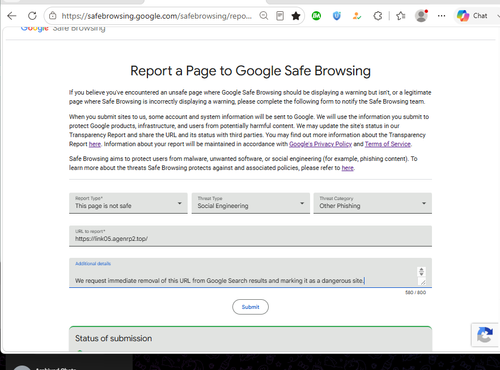The width and height of the screenshot is (500, 370).
Task: Expand the Threat Category dropdown
Action: coord(373,203)
